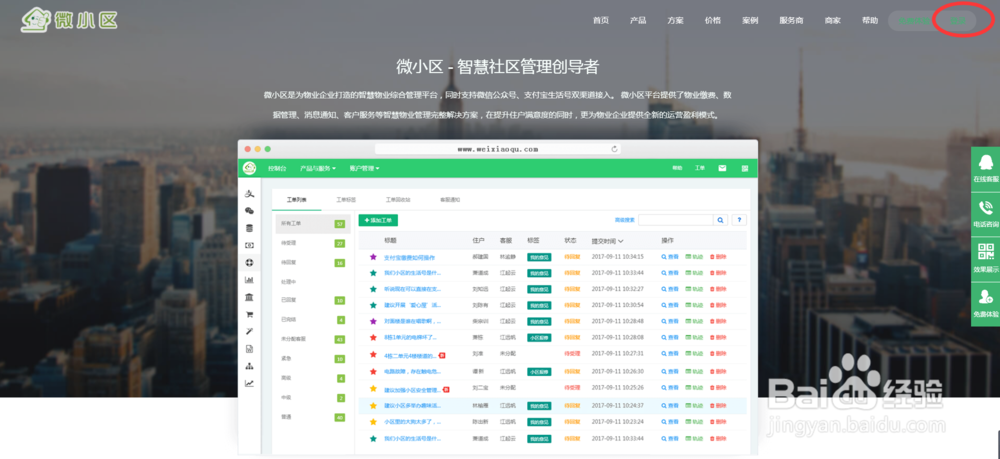Click the green 免费体验 button in the header
Screen dimensions: 1000x459
tap(913, 20)
